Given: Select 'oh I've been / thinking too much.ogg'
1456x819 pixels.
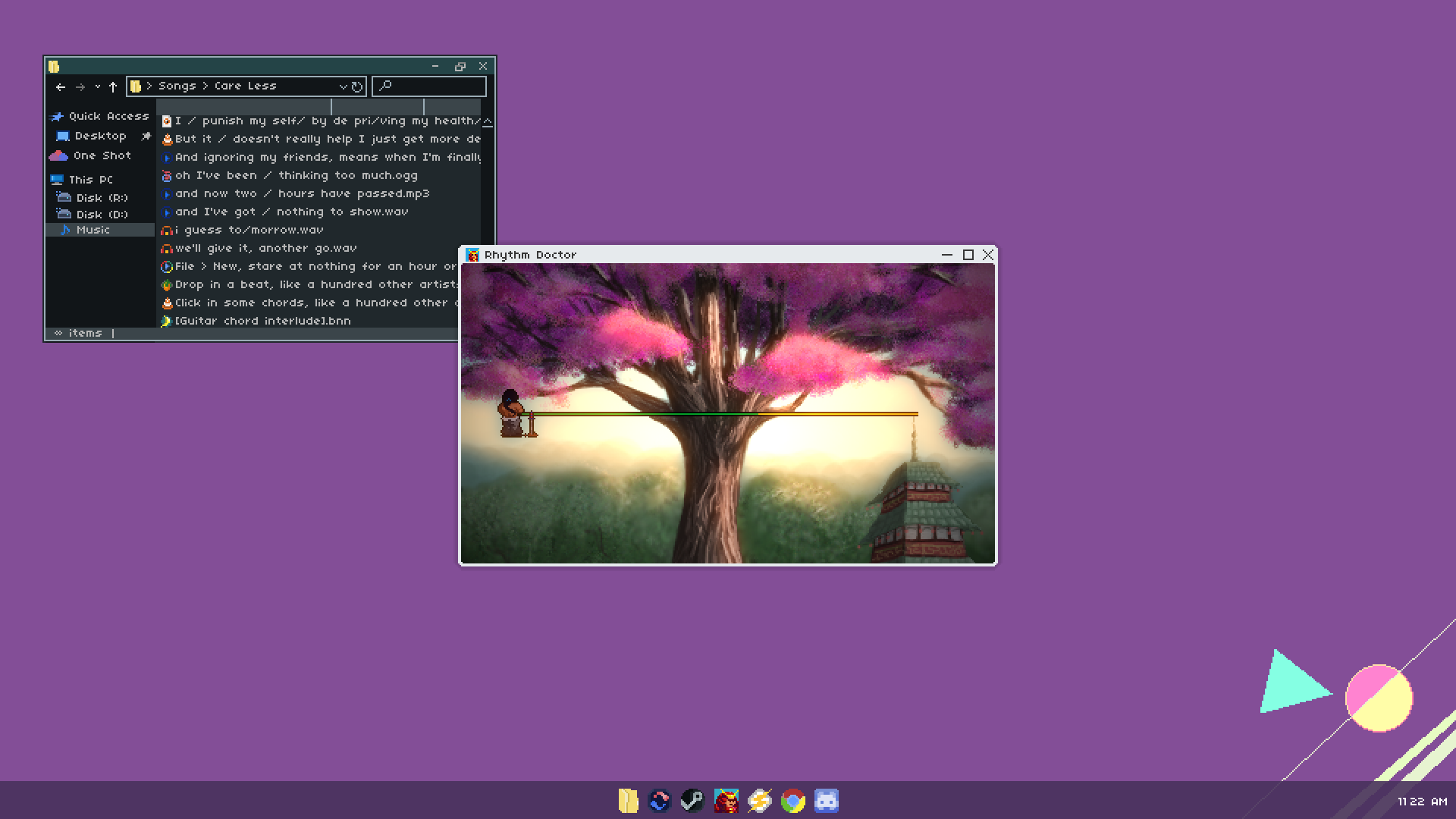Looking at the screenshot, I should (x=289, y=175).
